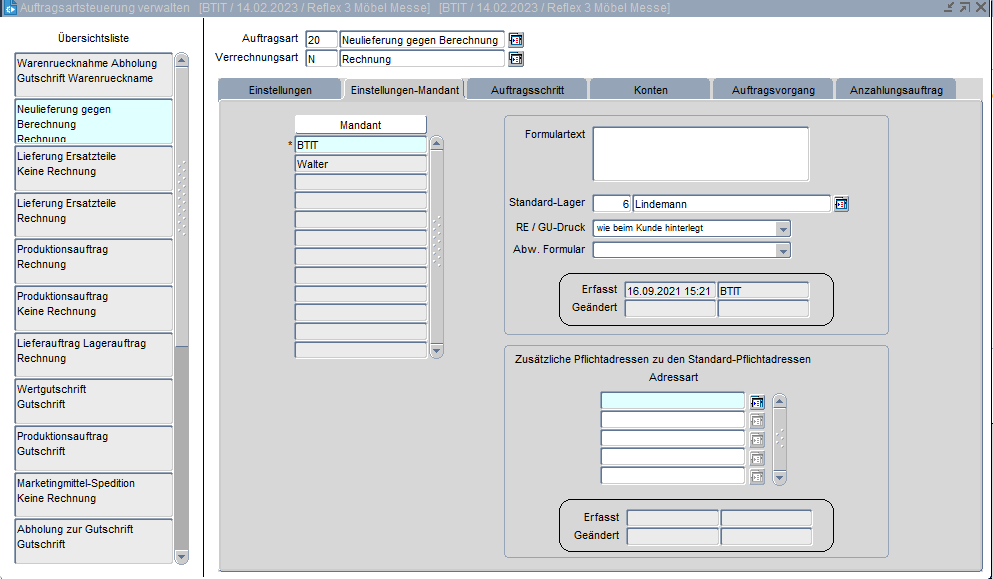This screenshot has width=993, height=579.
Task: Open lookup icon for first Adressart row
Action: [757, 402]
